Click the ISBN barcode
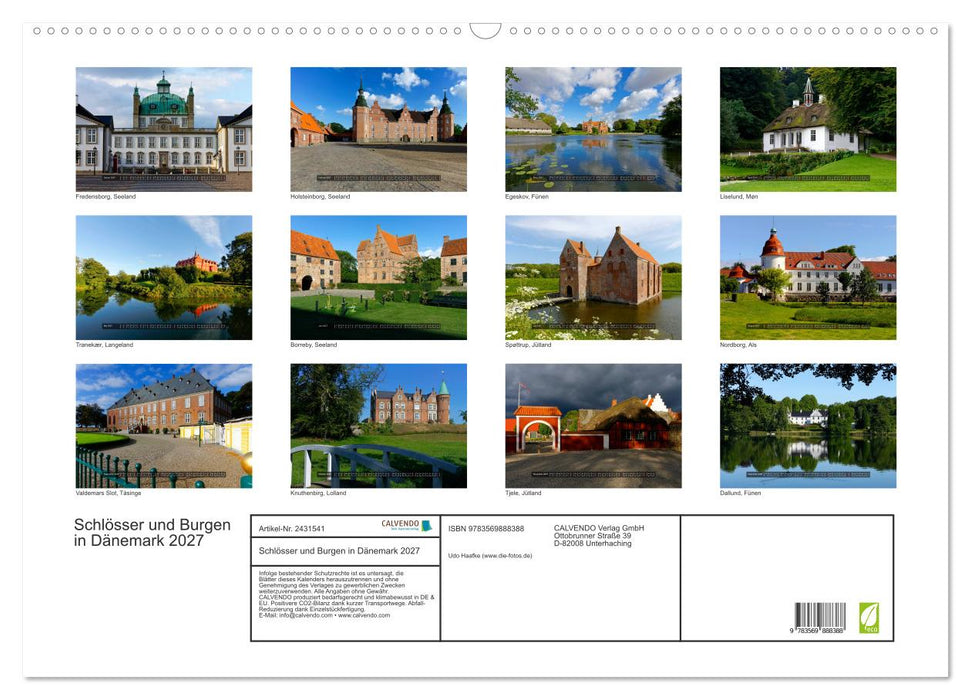The image size is (971, 700). point(819,618)
